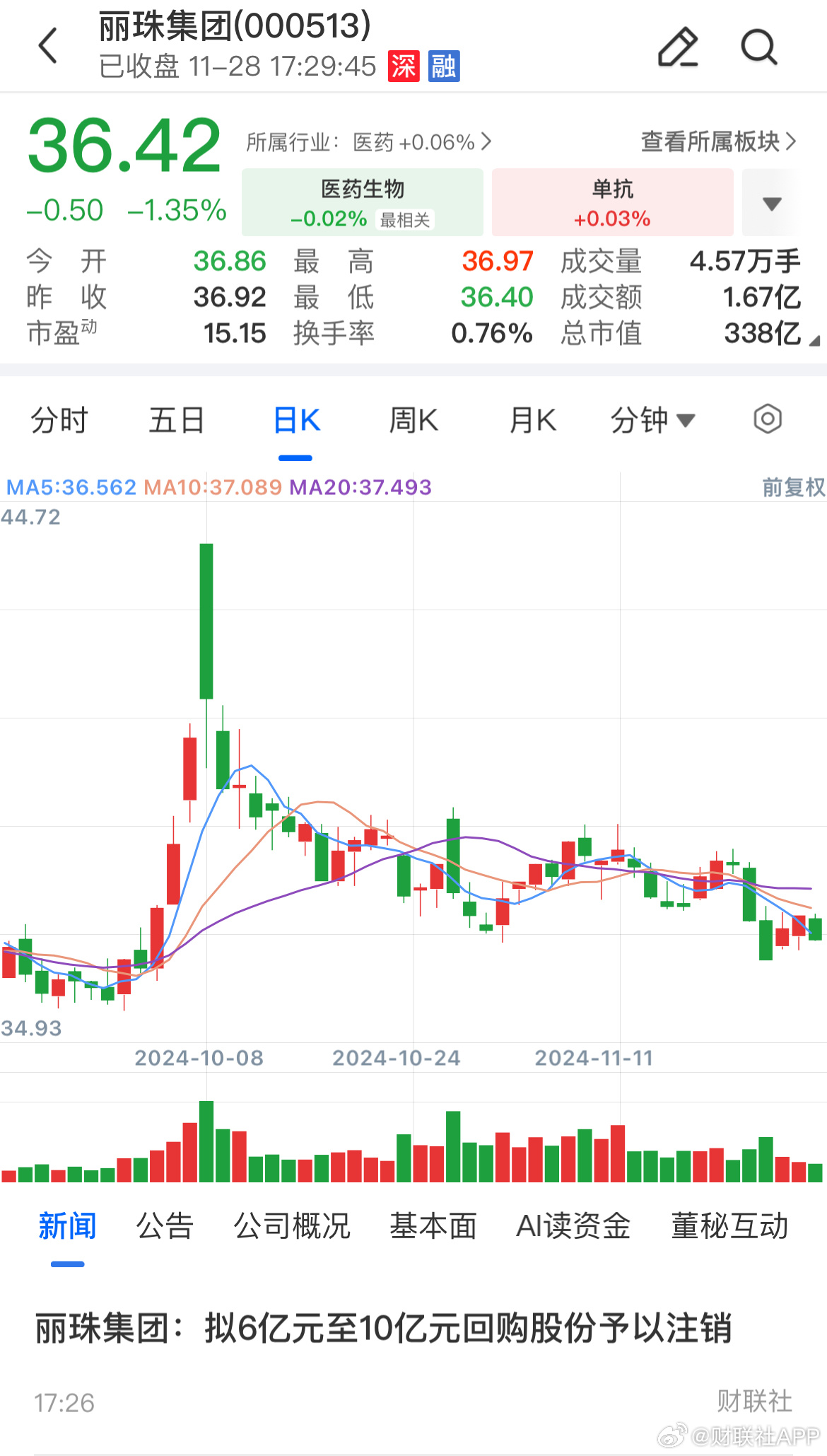Tap the 动 dynamic P/E superscript
Image resolution: width=827 pixels, height=1456 pixels.
(89, 326)
